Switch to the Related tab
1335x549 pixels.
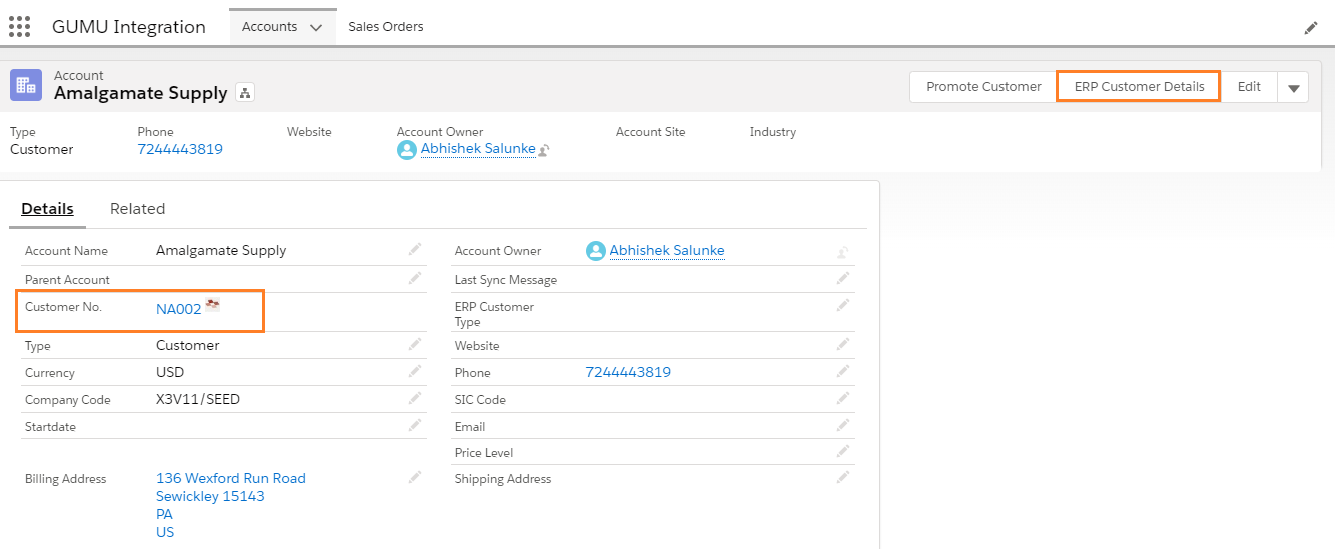tap(137, 209)
